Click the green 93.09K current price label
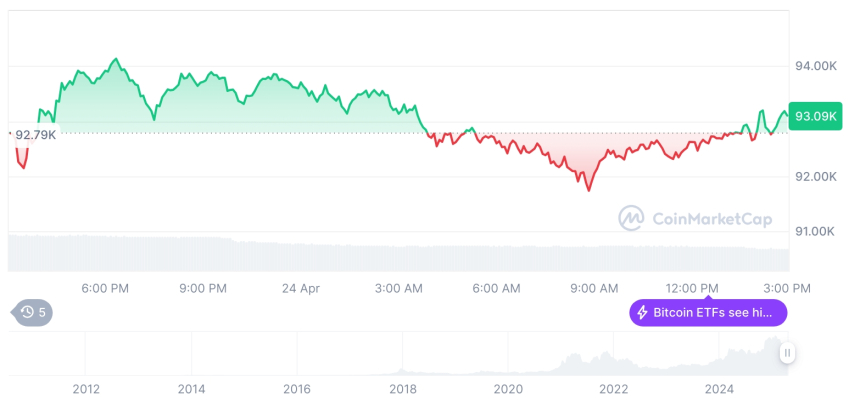Viewport: 860px width, 401px height. 813,115
